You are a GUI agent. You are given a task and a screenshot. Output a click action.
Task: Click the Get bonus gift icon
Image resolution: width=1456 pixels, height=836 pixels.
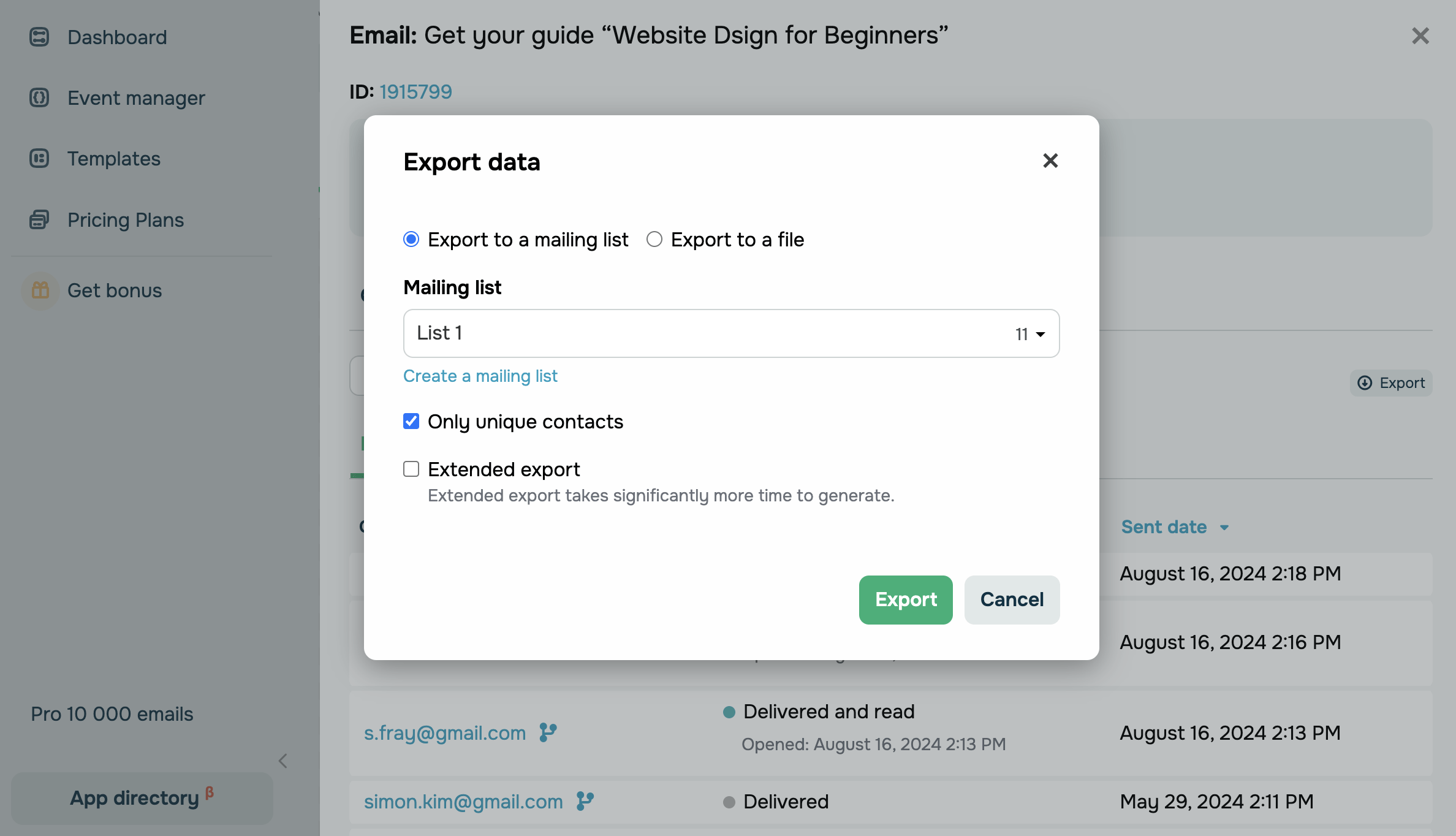[40, 290]
